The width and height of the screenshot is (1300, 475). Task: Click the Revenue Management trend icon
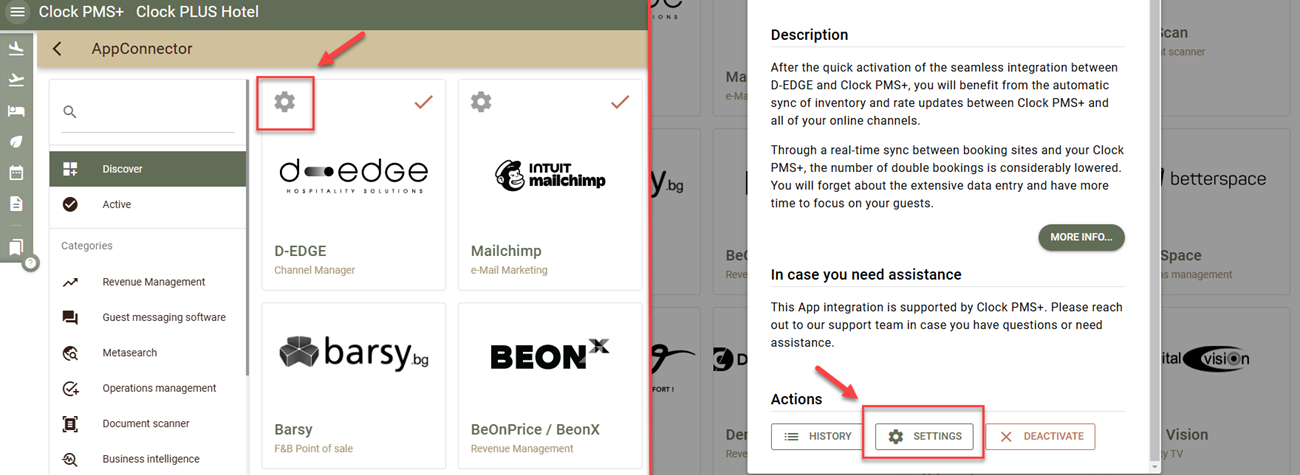(70, 282)
